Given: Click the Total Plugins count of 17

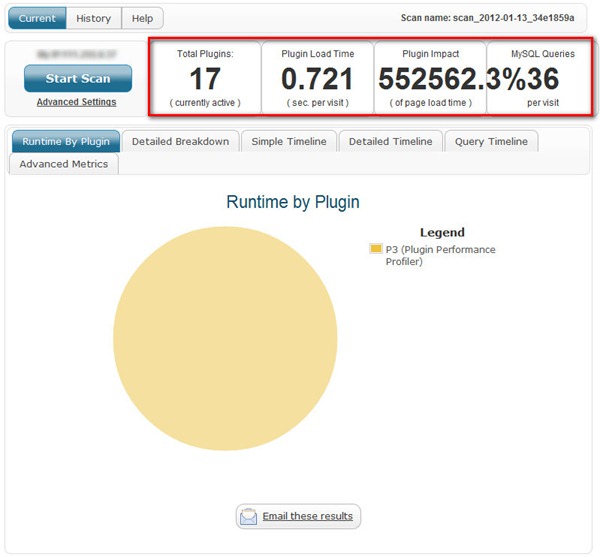Looking at the screenshot, I should 204,80.
